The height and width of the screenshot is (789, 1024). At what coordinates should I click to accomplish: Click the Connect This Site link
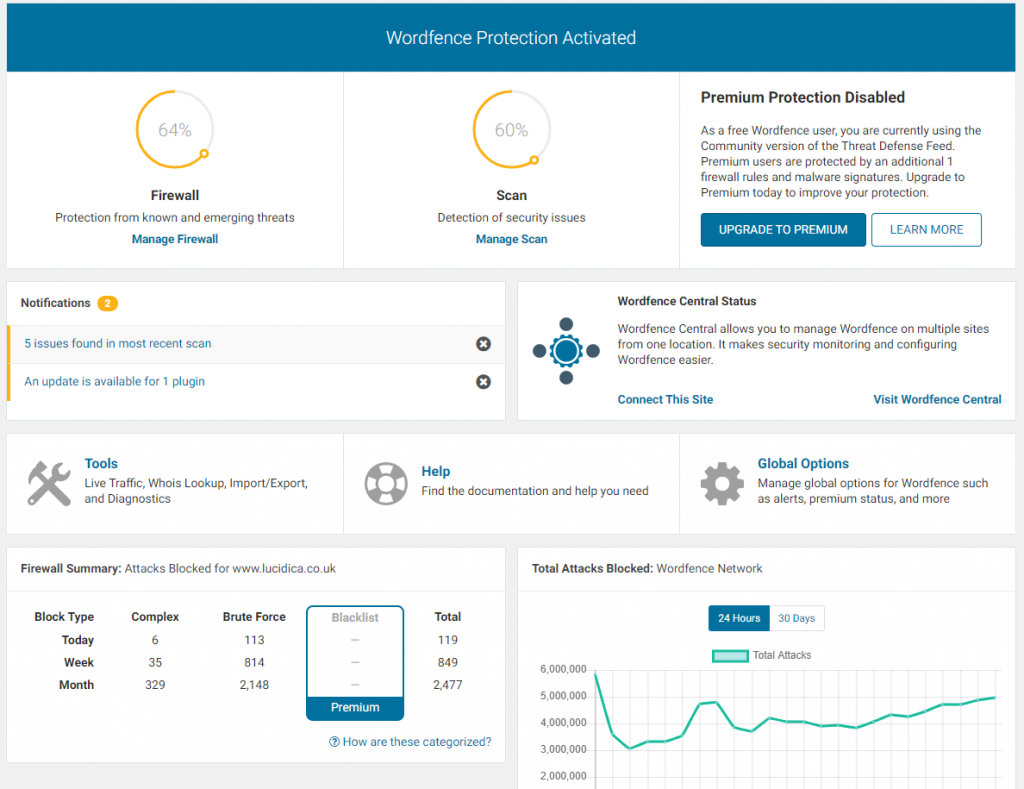(665, 399)
